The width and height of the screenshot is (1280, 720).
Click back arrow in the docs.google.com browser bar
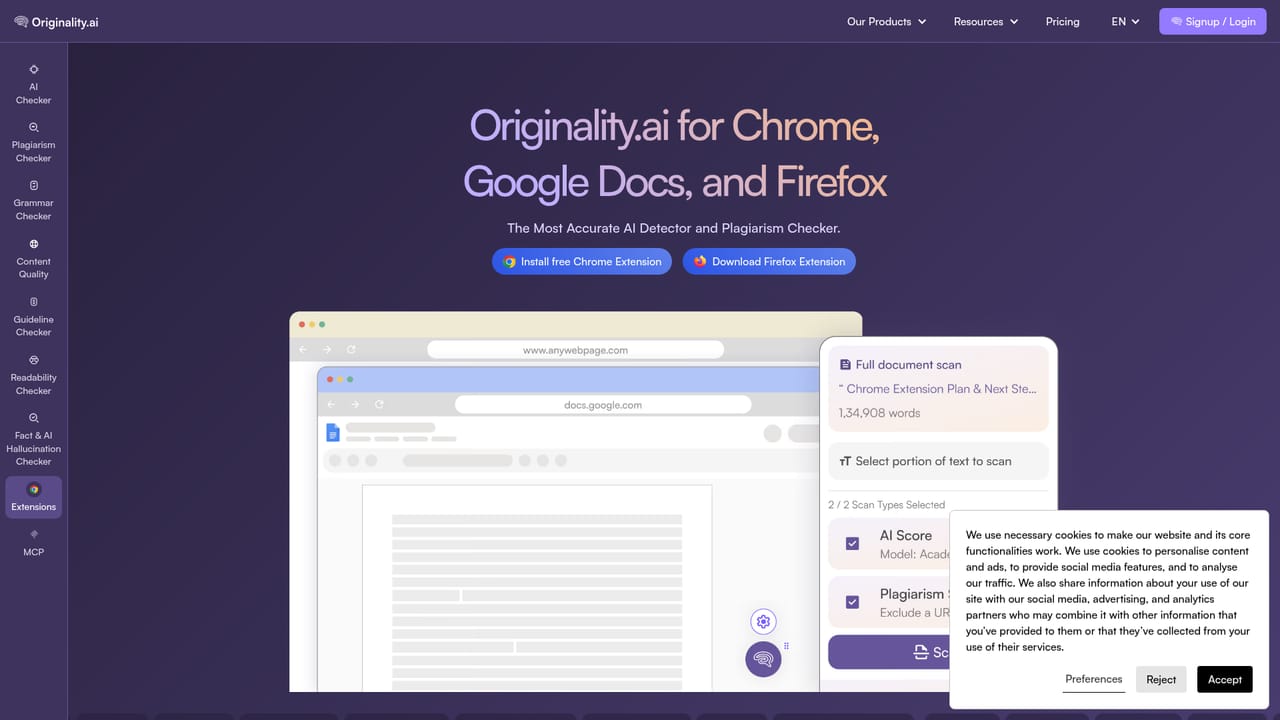(x=331, y=405)
